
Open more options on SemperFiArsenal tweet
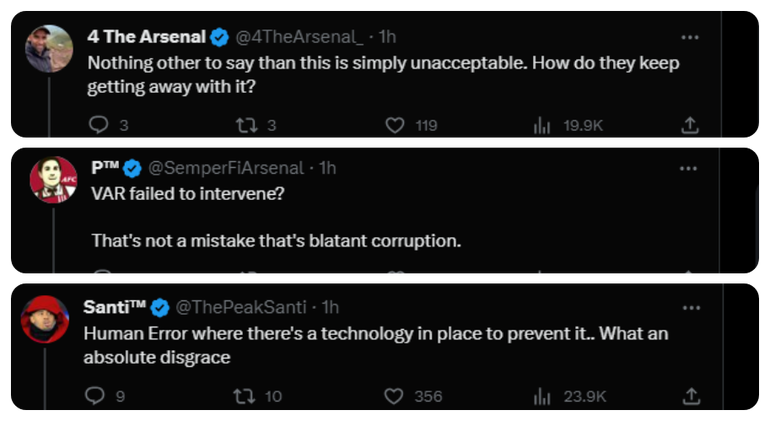pos(689,168)
